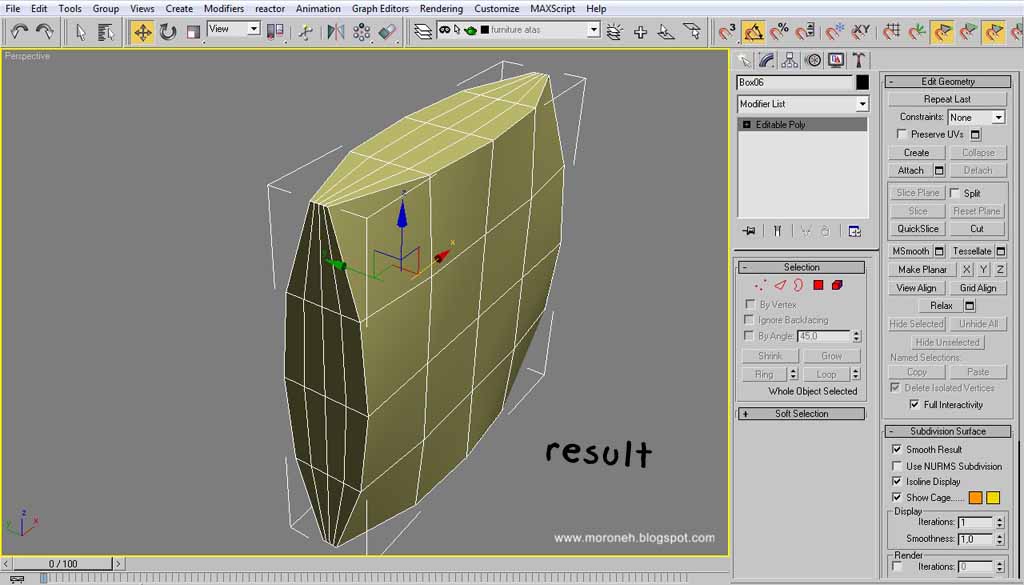
Task: Open the Graph Editors menu
Action: (380, 8)
